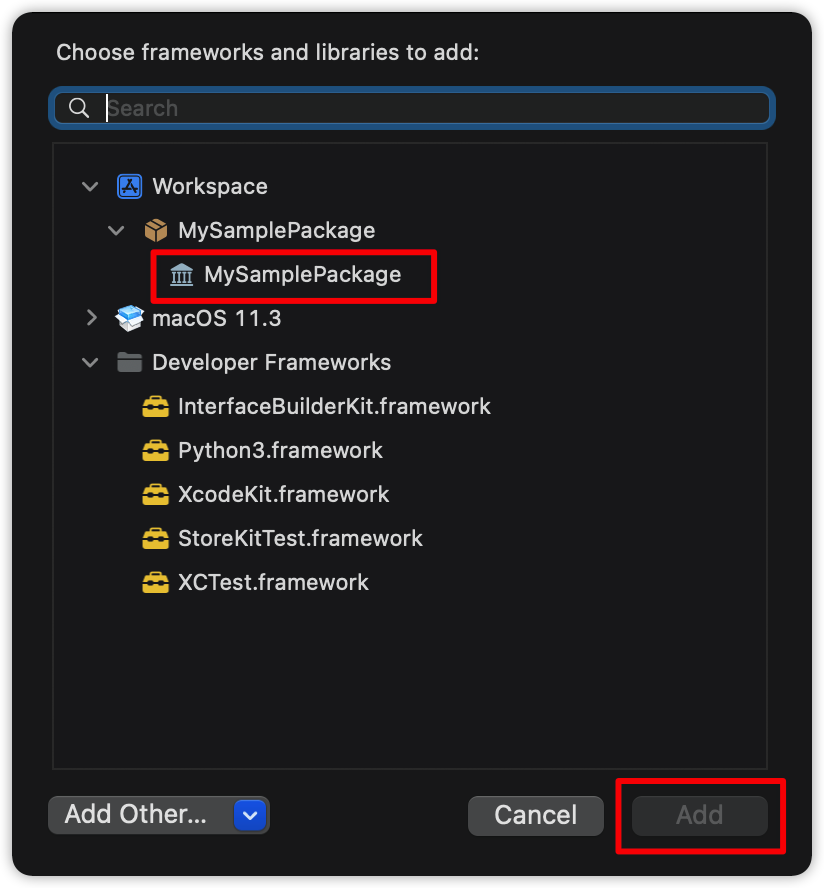Click the XCTest.framework toolbox icon

155,582
